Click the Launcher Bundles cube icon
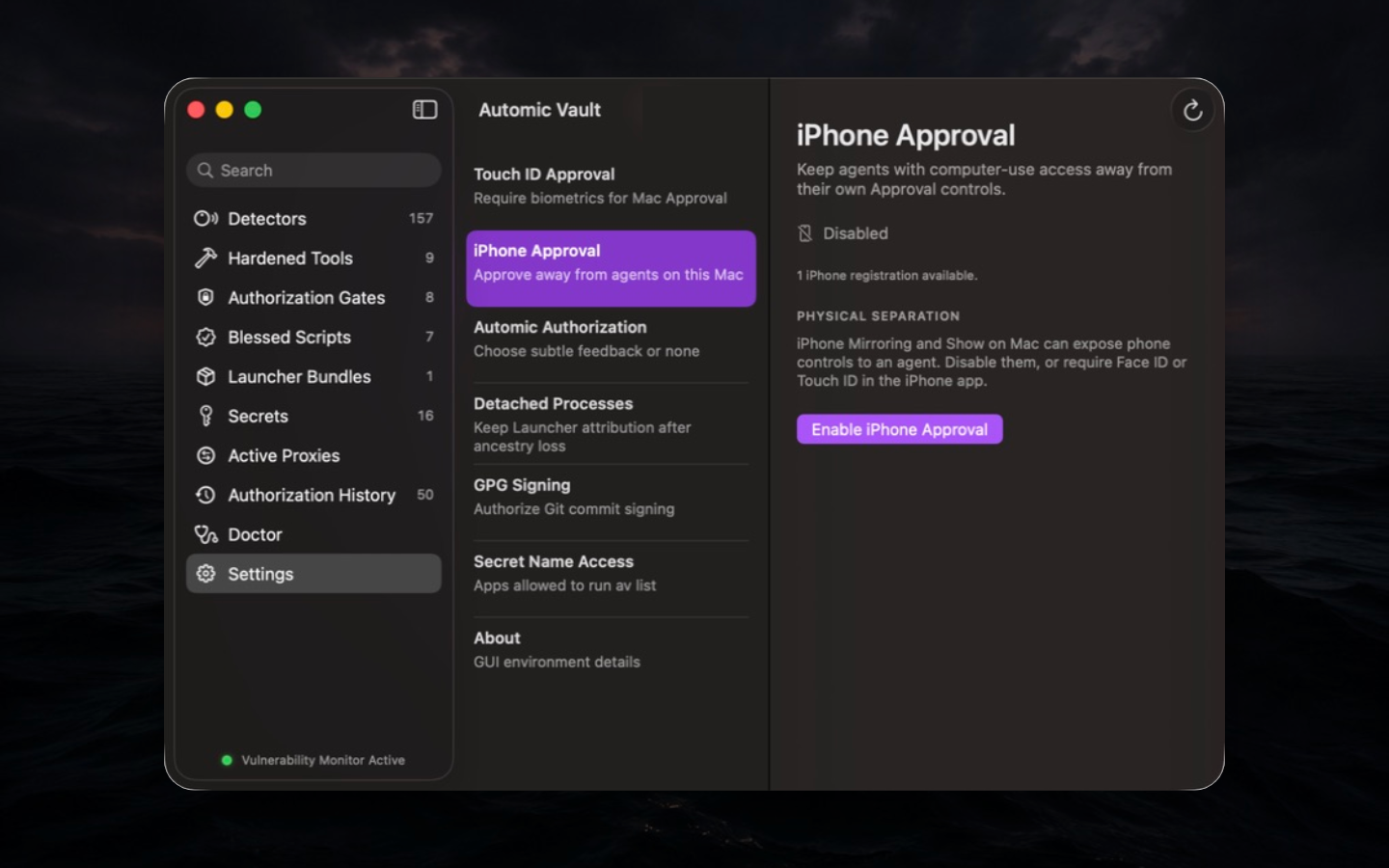 (x=205, y=377)
